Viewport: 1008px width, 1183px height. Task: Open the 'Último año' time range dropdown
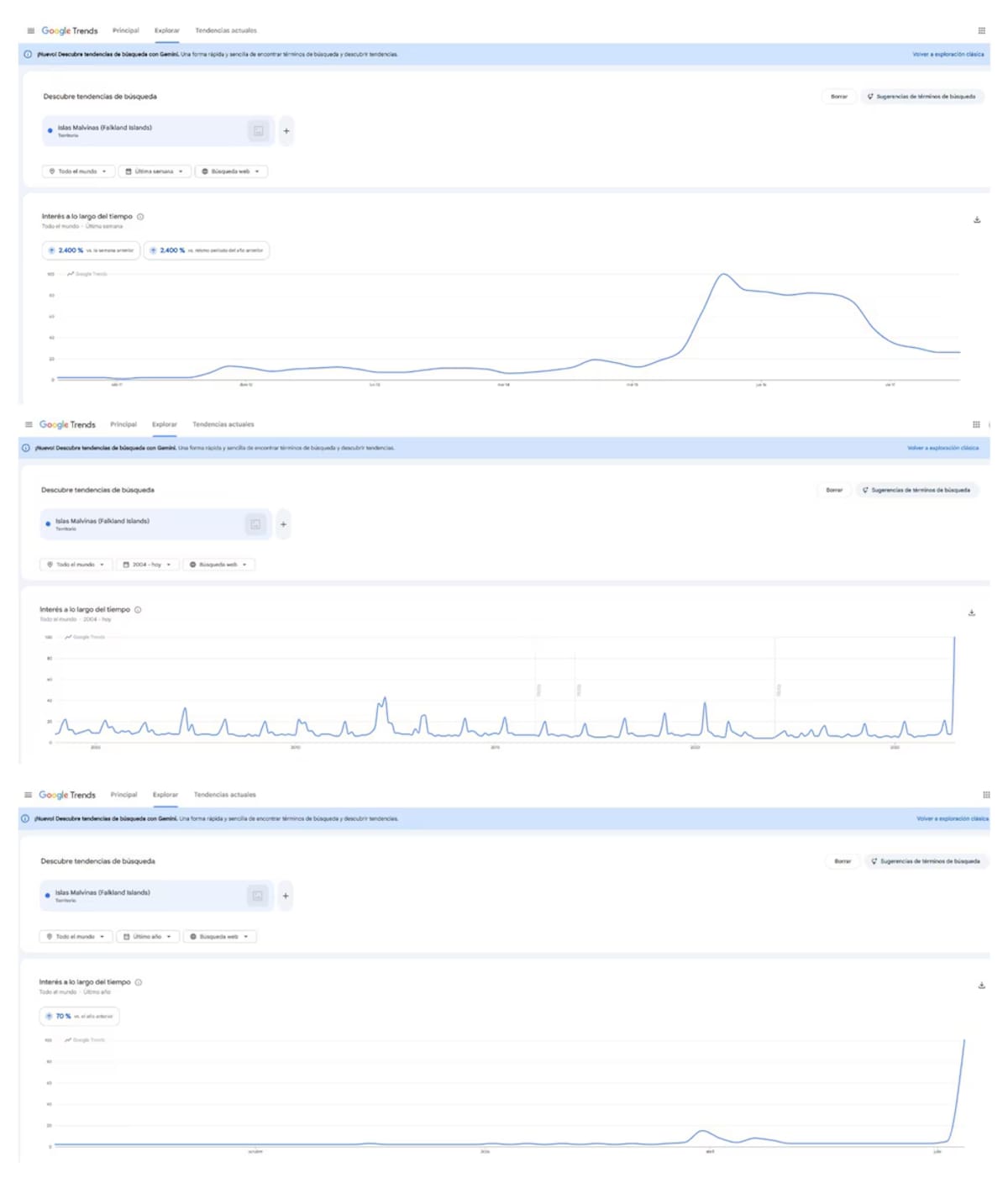(148, 936)
